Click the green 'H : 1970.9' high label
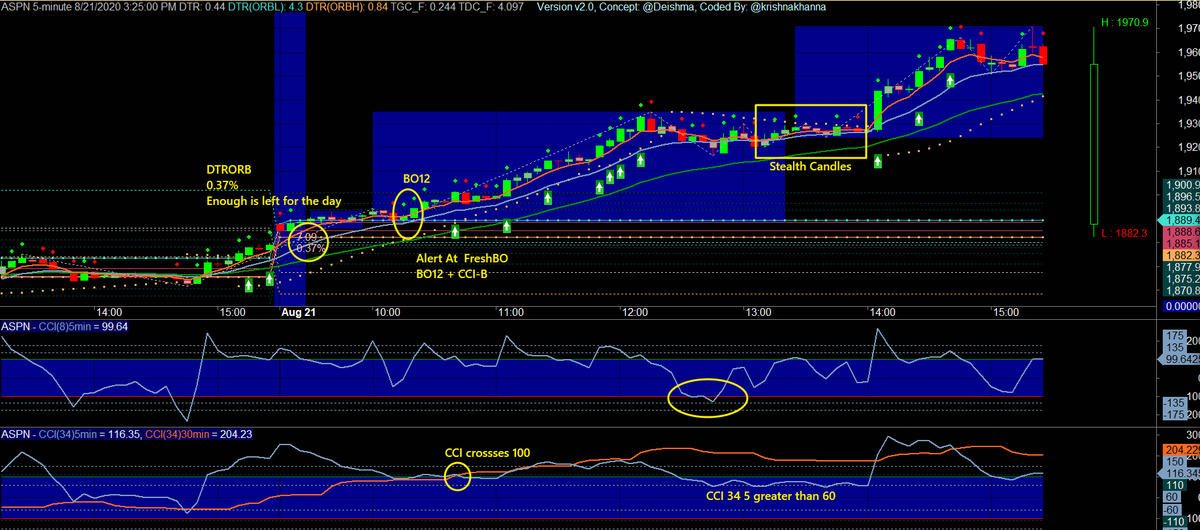This screenshot has width=1200, height=530. (1124, 21)
